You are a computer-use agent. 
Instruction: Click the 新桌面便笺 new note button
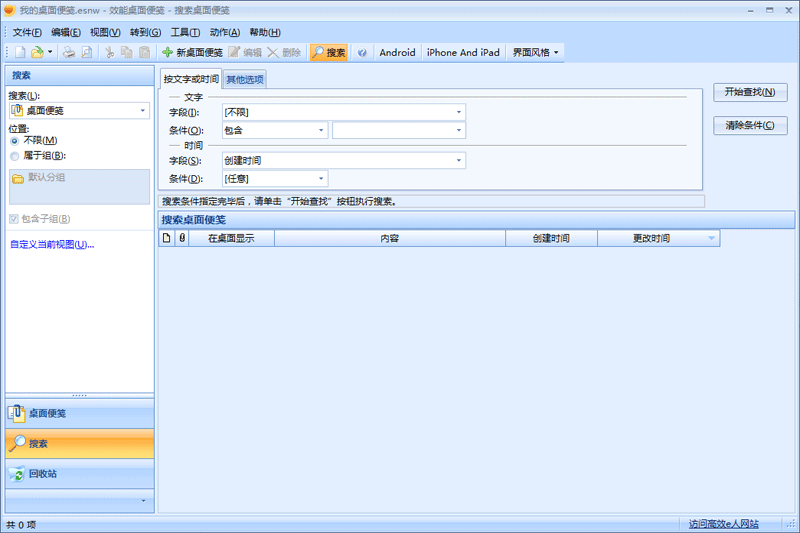[x=192, y=52]
